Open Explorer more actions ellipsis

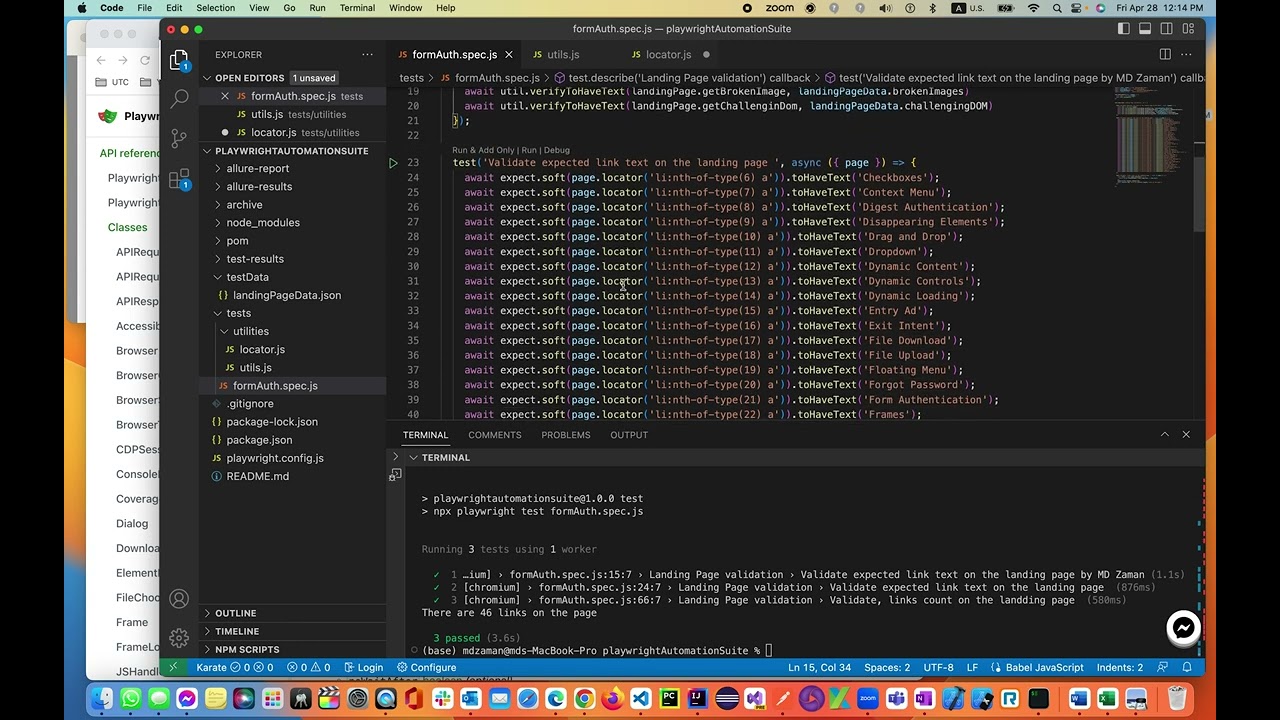click(368, 55)
